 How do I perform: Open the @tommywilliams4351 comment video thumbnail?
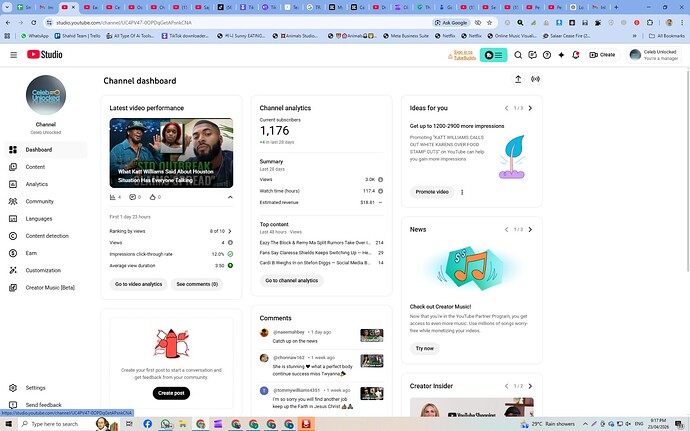point(372,394)
